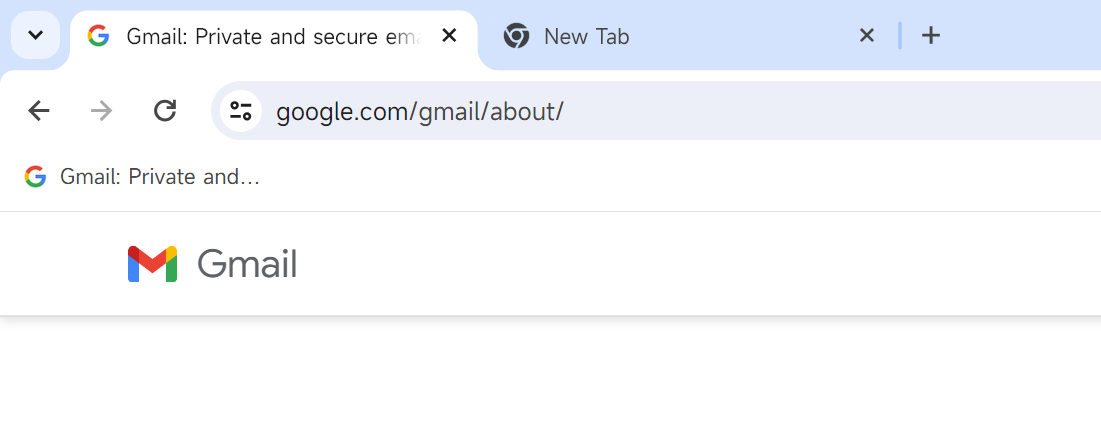Select the google.com/gmail/about/ URL text
Viewport: 1101px width, 432px height.
tap(420, 112)
